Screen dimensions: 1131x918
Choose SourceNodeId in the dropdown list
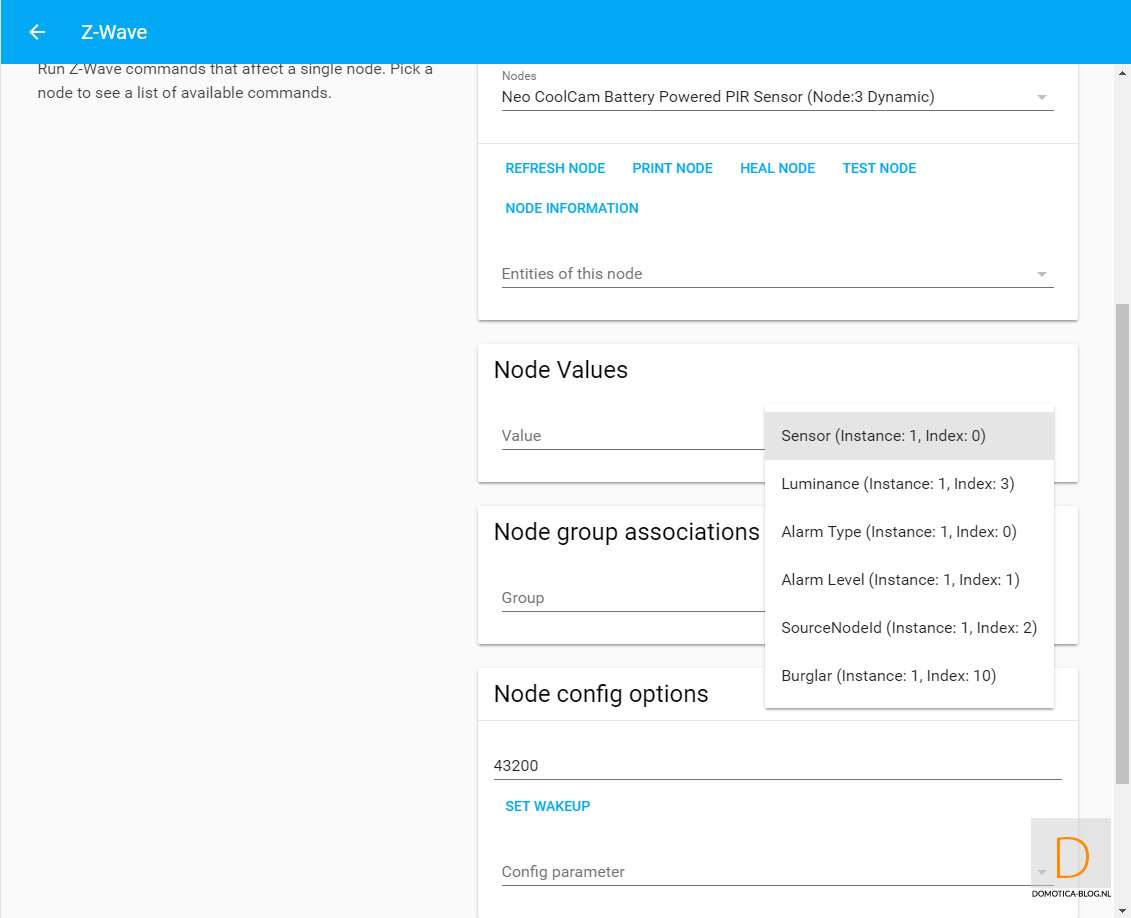(908, 628)
